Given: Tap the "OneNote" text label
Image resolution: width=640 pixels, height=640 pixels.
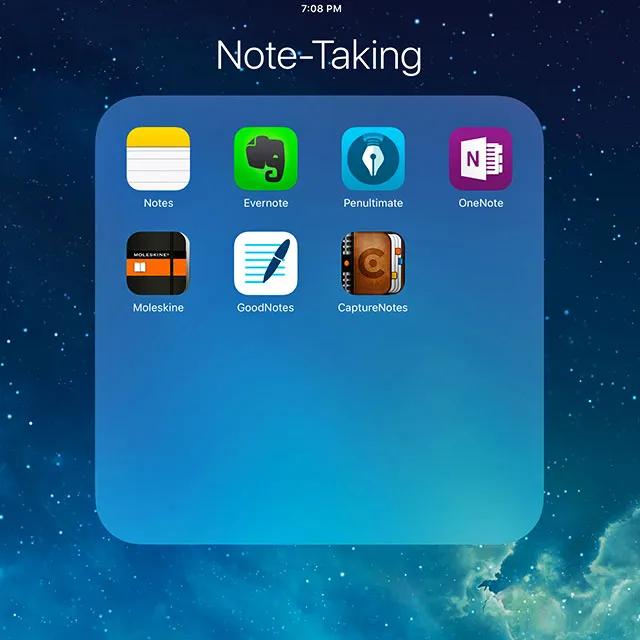Looking at the screenshot, I should pyautogui.click(x=481, y=203).
